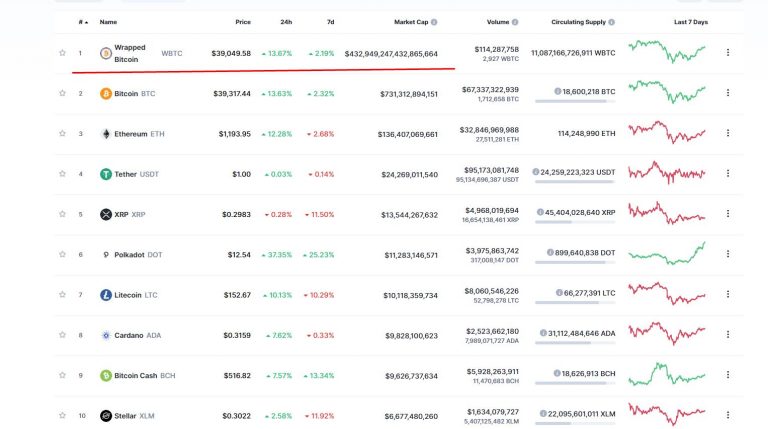
Task: Star Bitcoin BTC in the watchlist
Action: pyautogui.click(x=62, y=93)
